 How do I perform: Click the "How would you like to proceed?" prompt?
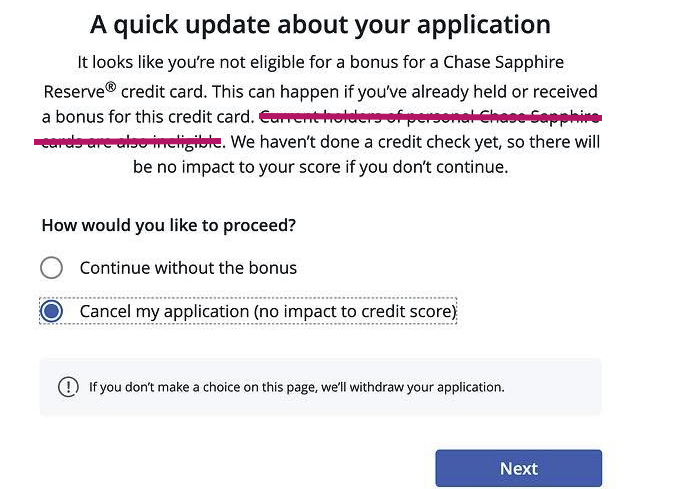[x=168, y=225]
